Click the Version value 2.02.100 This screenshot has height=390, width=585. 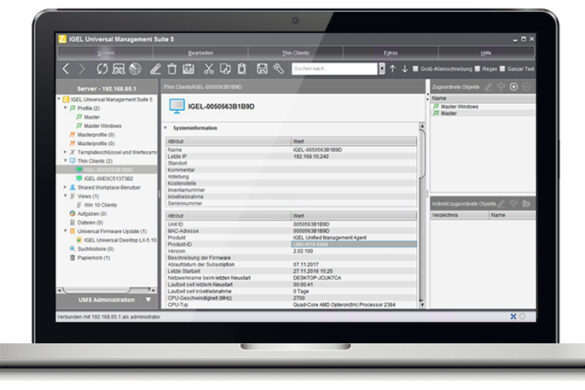coord(303,251)
